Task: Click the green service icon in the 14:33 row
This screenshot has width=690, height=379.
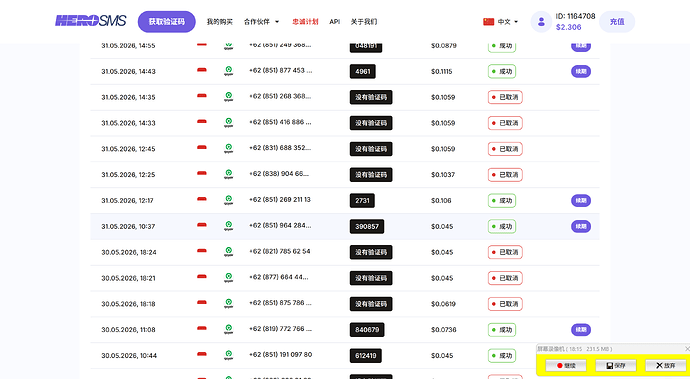Action: 228,122
